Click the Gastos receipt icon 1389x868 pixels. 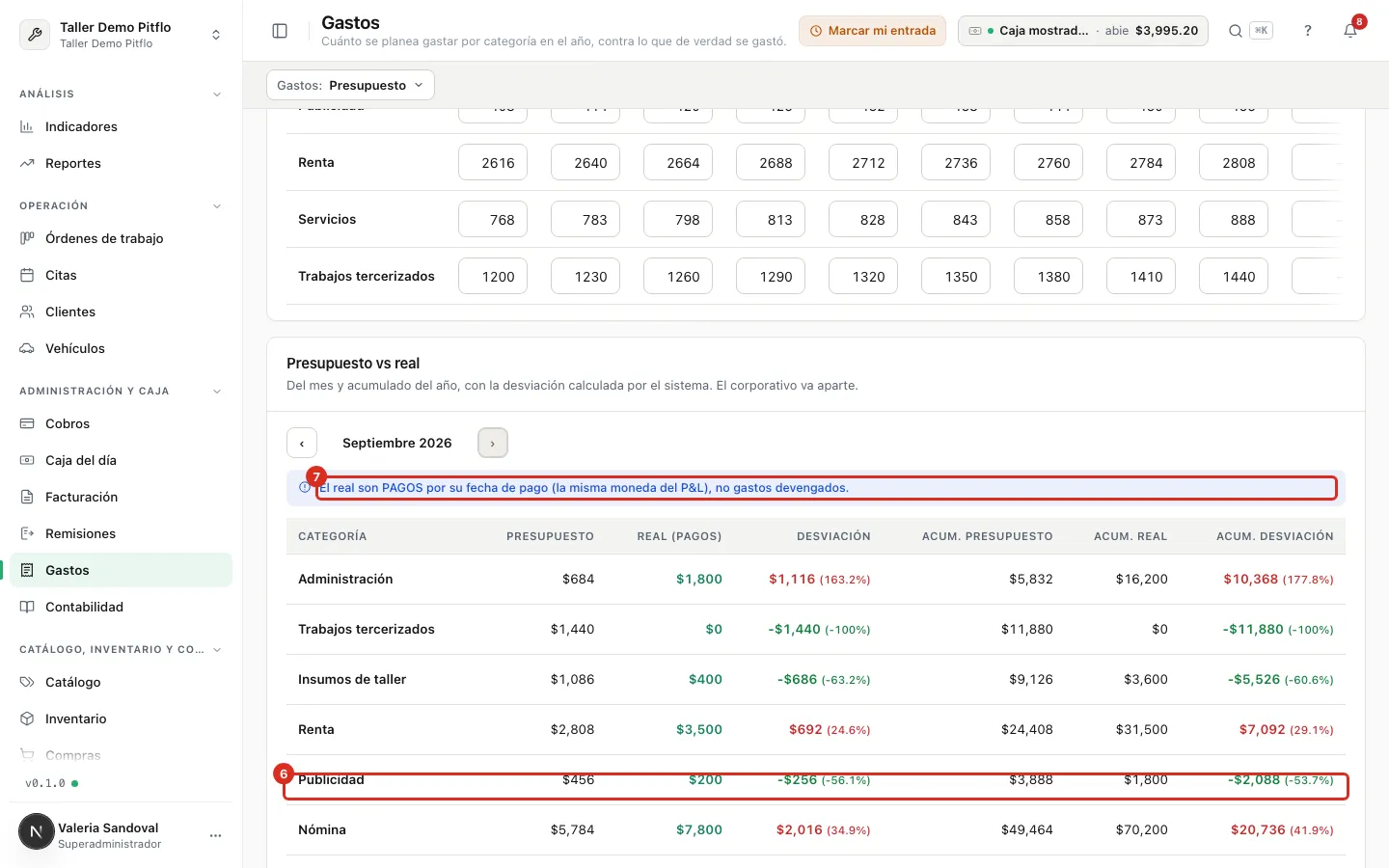tap(27, 570)
